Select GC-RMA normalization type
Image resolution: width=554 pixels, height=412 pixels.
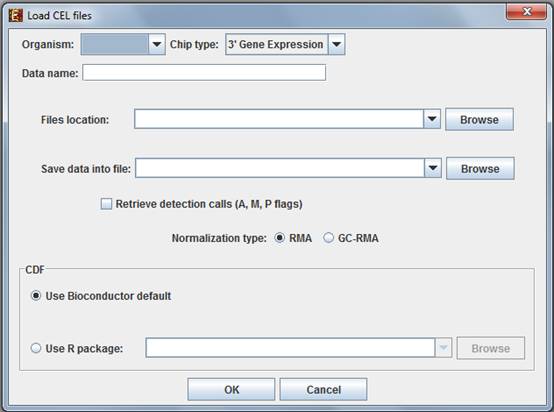328,238
